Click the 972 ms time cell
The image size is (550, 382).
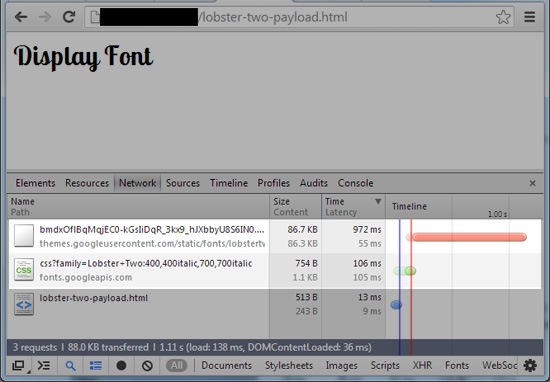click(x=367, y=230)
